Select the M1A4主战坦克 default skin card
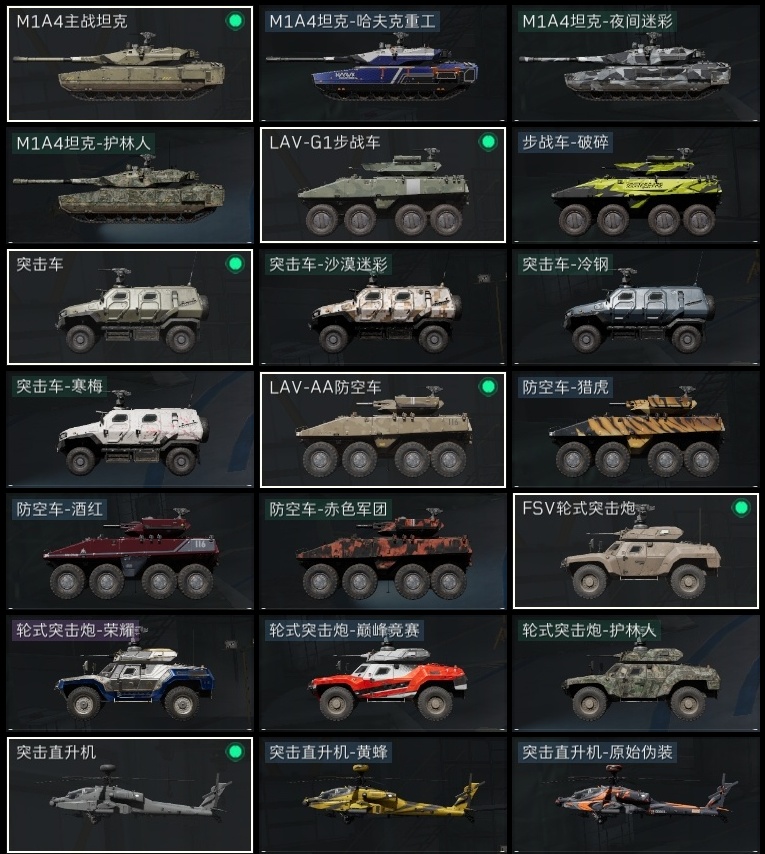 [x=130, y=64]
